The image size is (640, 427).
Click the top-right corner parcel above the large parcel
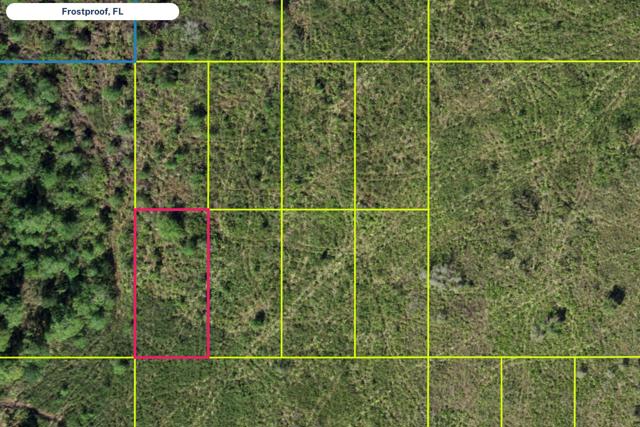[533, 30]
